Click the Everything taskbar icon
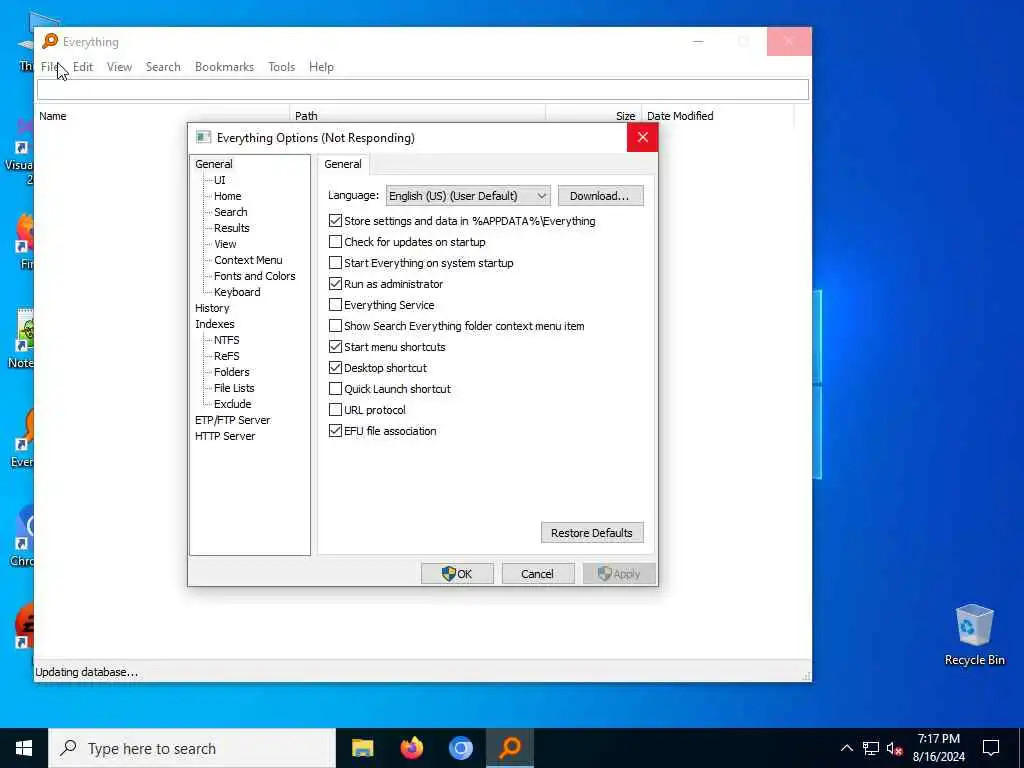The image size is (1024, 768). click(x=510, y=748)
